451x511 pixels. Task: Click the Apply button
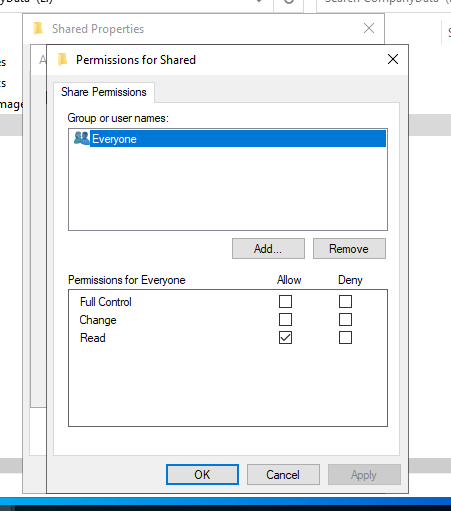coord(364,474)
